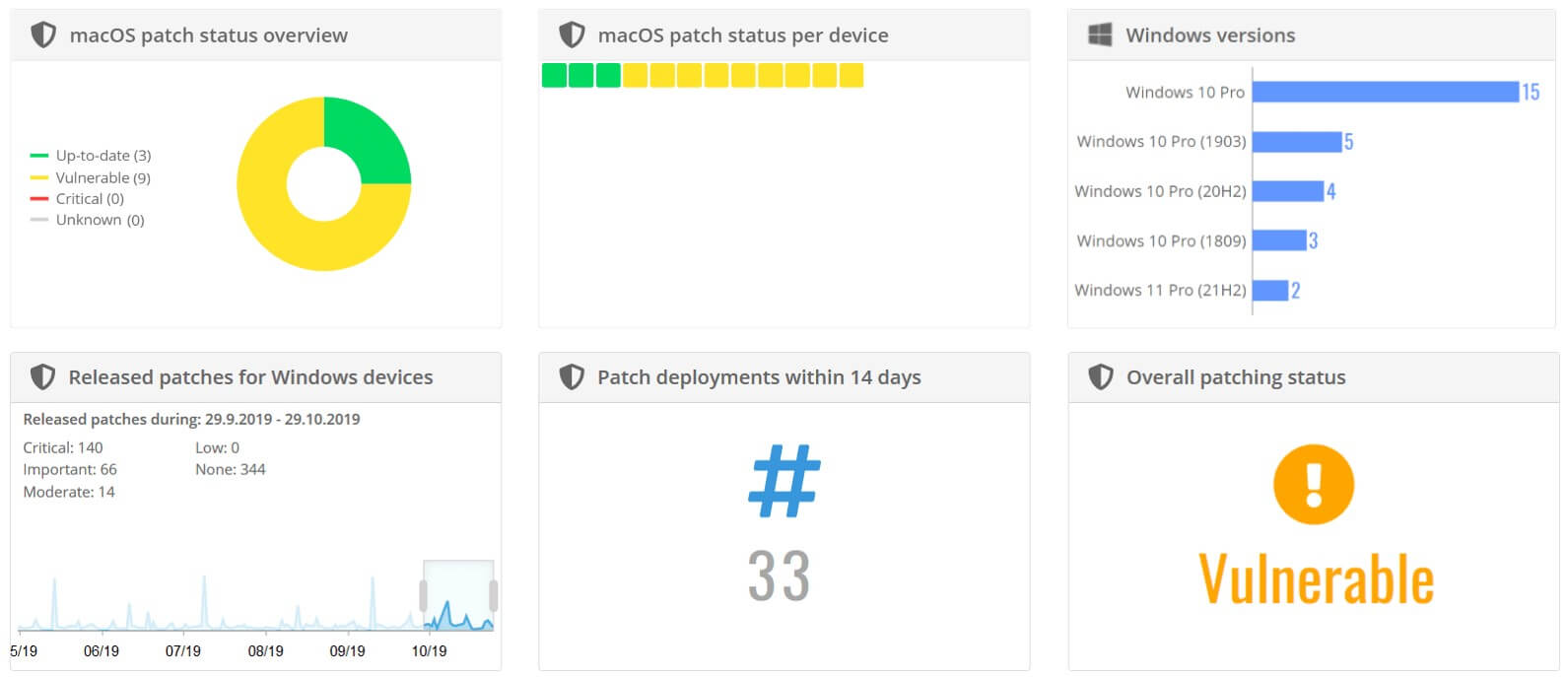Click the Released patches during date range text
Screen dimensions: 1568x677
pos(191,419)
